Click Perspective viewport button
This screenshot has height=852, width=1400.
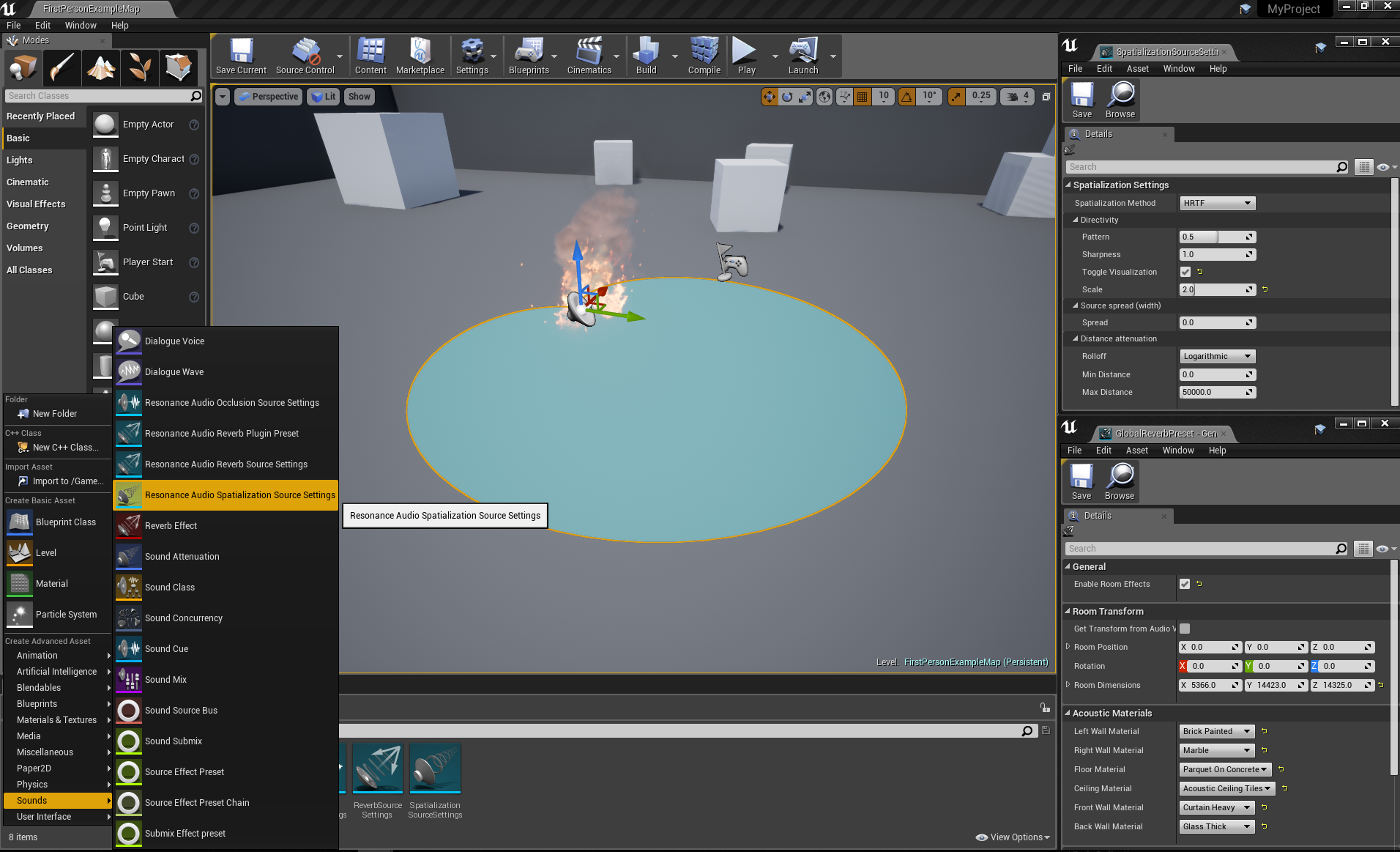coord(269,97)
